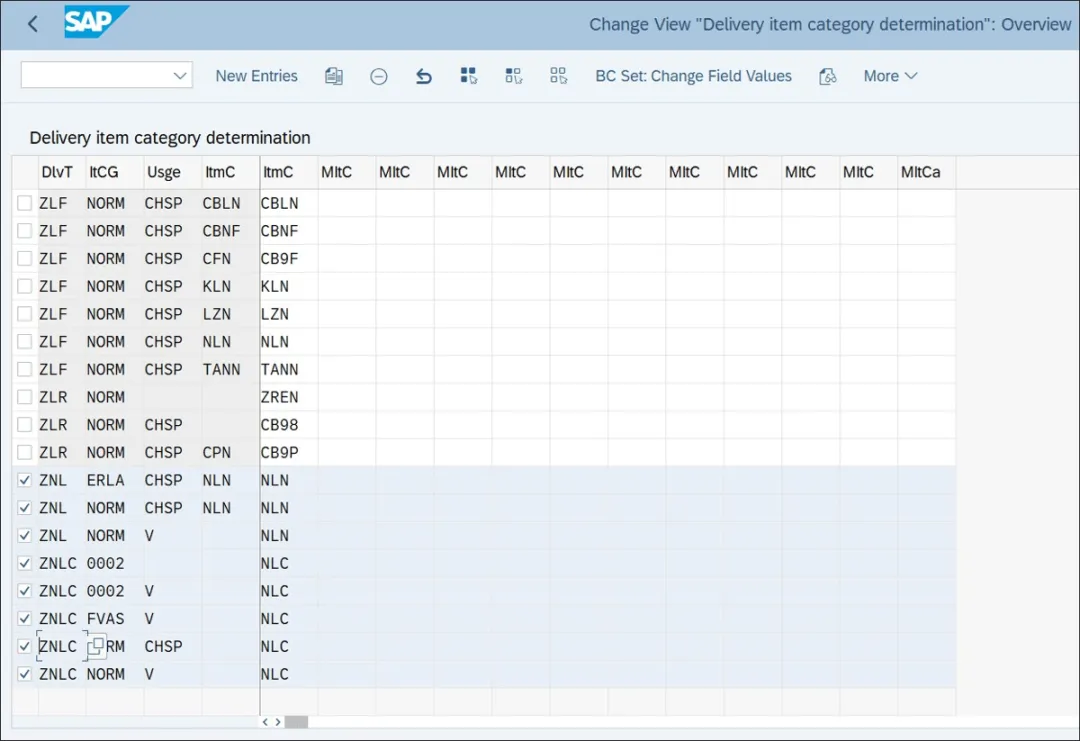Screen dimensions: 1080x741
Task: Click the value help icon in ZNLC row
Action: coord(96,646)
